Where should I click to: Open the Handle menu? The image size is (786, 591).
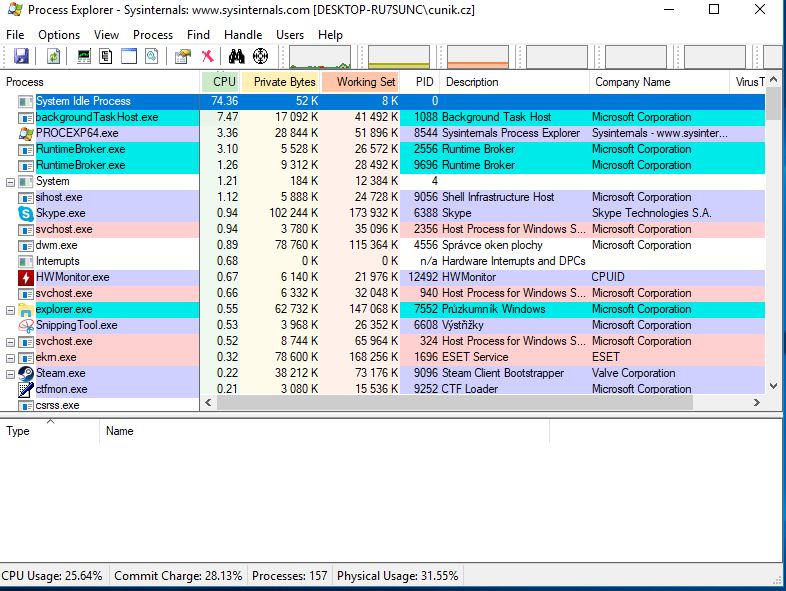(x=243, y=35)
